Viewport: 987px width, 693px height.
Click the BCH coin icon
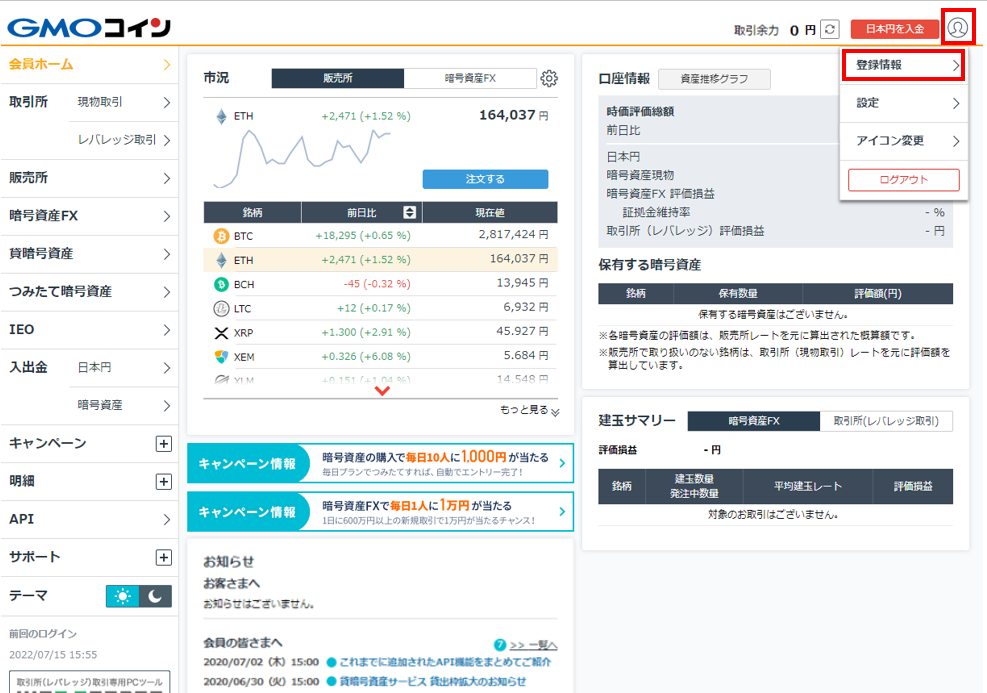[221, 285]
